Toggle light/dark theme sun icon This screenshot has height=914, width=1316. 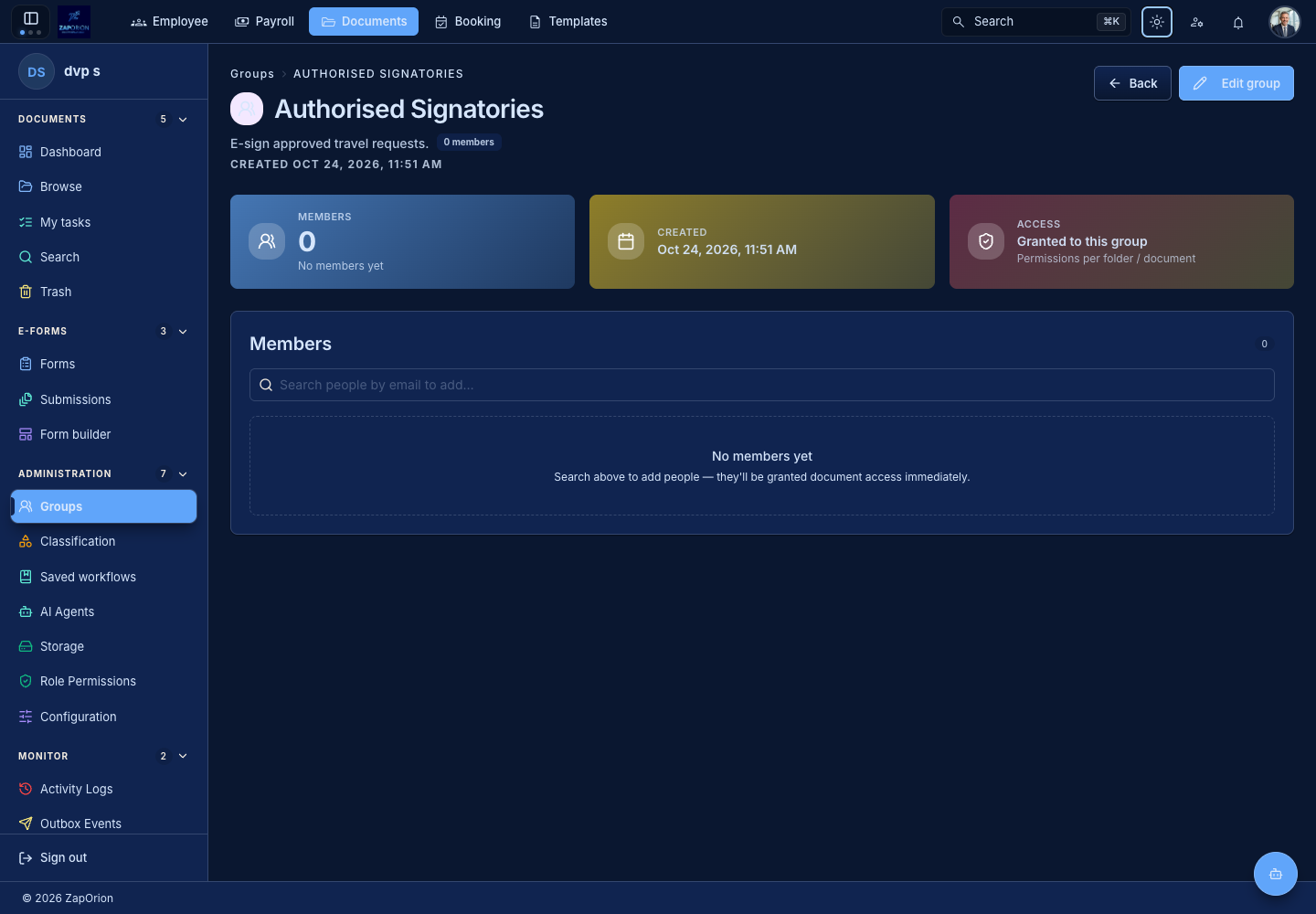click(1157, 22)
